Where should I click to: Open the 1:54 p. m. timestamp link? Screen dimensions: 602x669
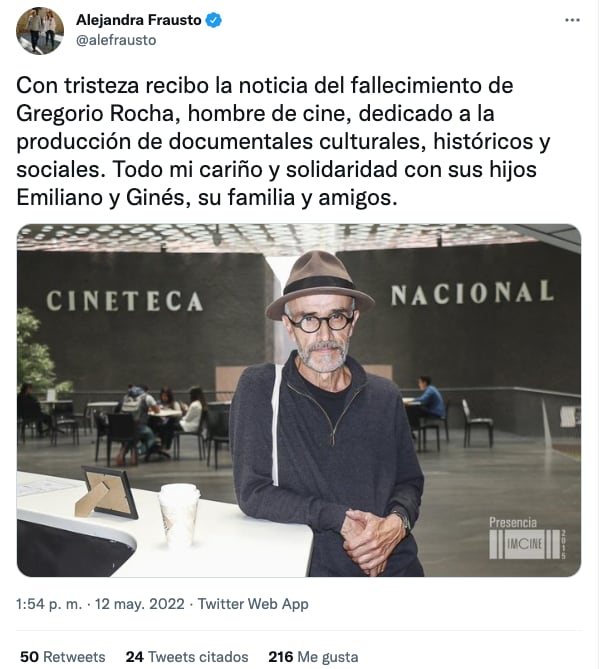[x=49, y=604]
